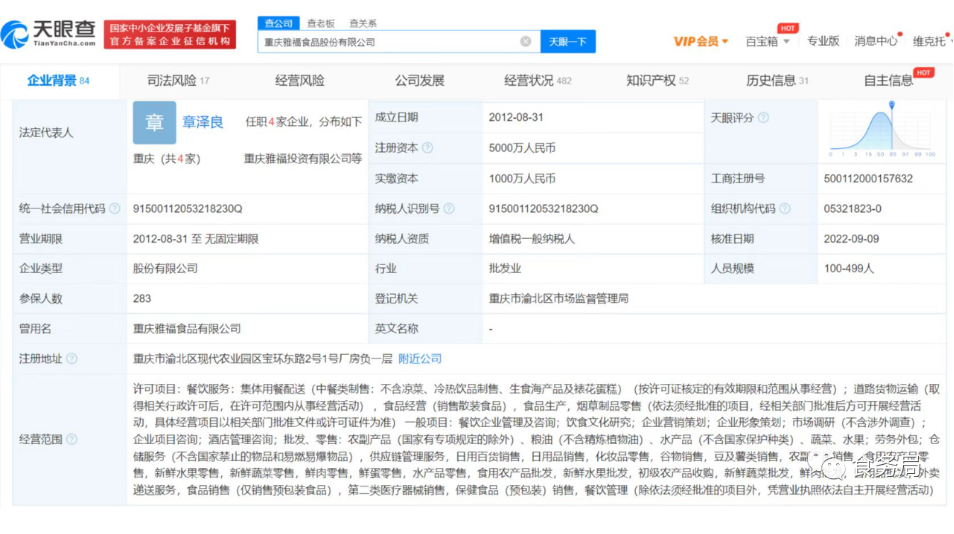Click the 章 avatar of the legal representative

(154, 123)
